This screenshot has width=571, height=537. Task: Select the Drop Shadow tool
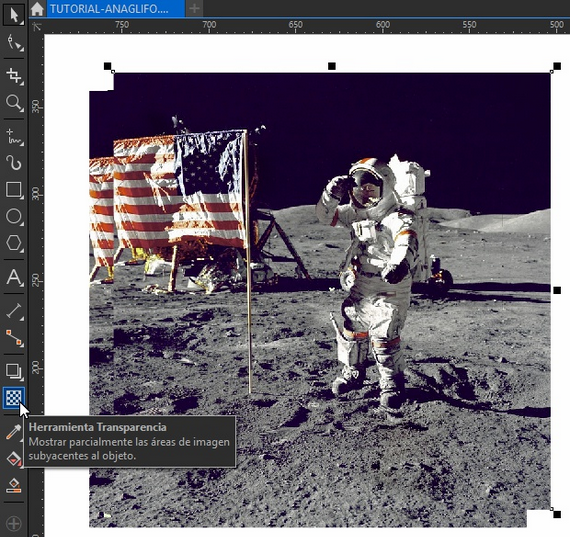pos(14,371)
